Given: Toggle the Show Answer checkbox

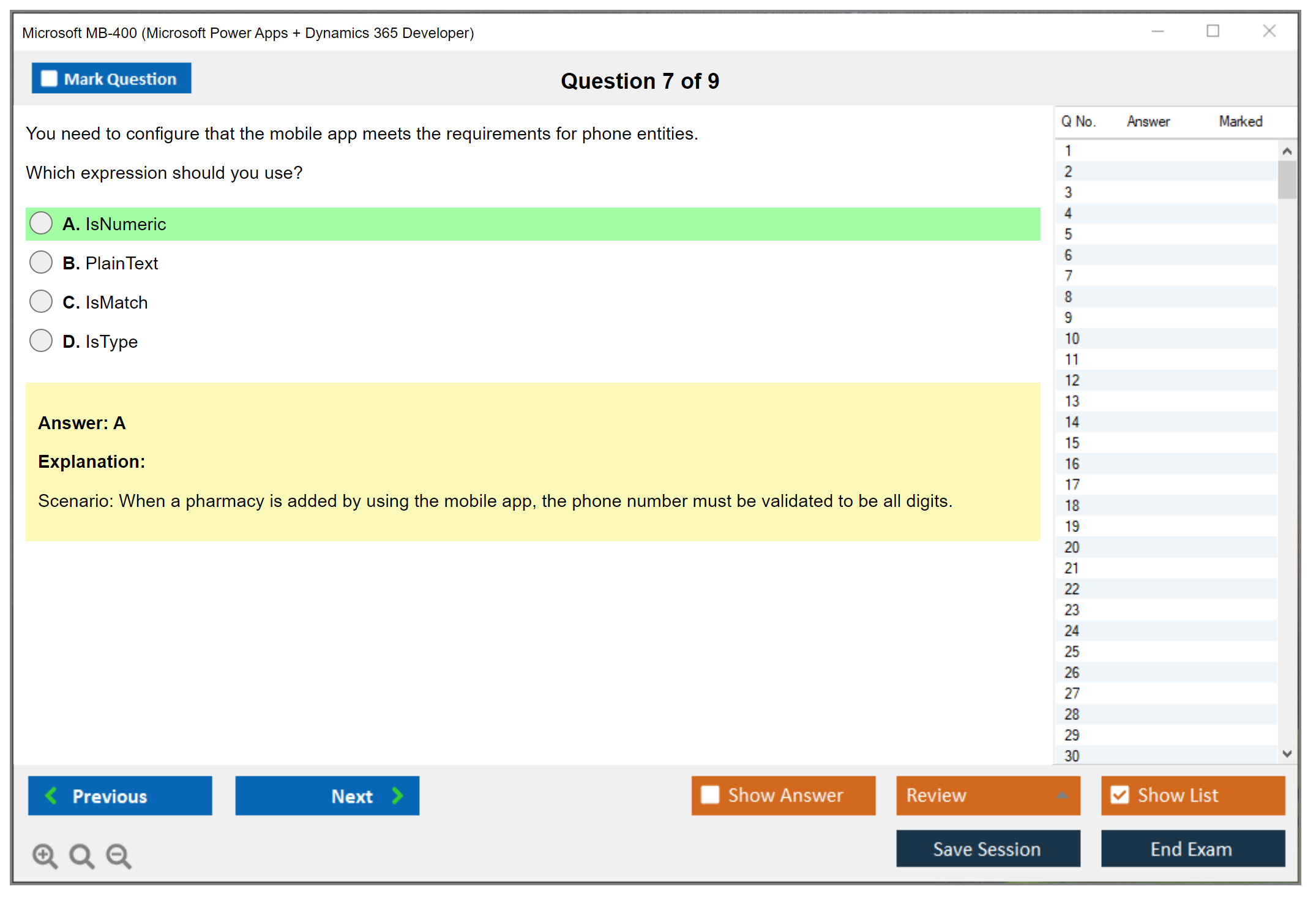Looking at the screenshot, I should pyautogui.click(x=710, y=795).
